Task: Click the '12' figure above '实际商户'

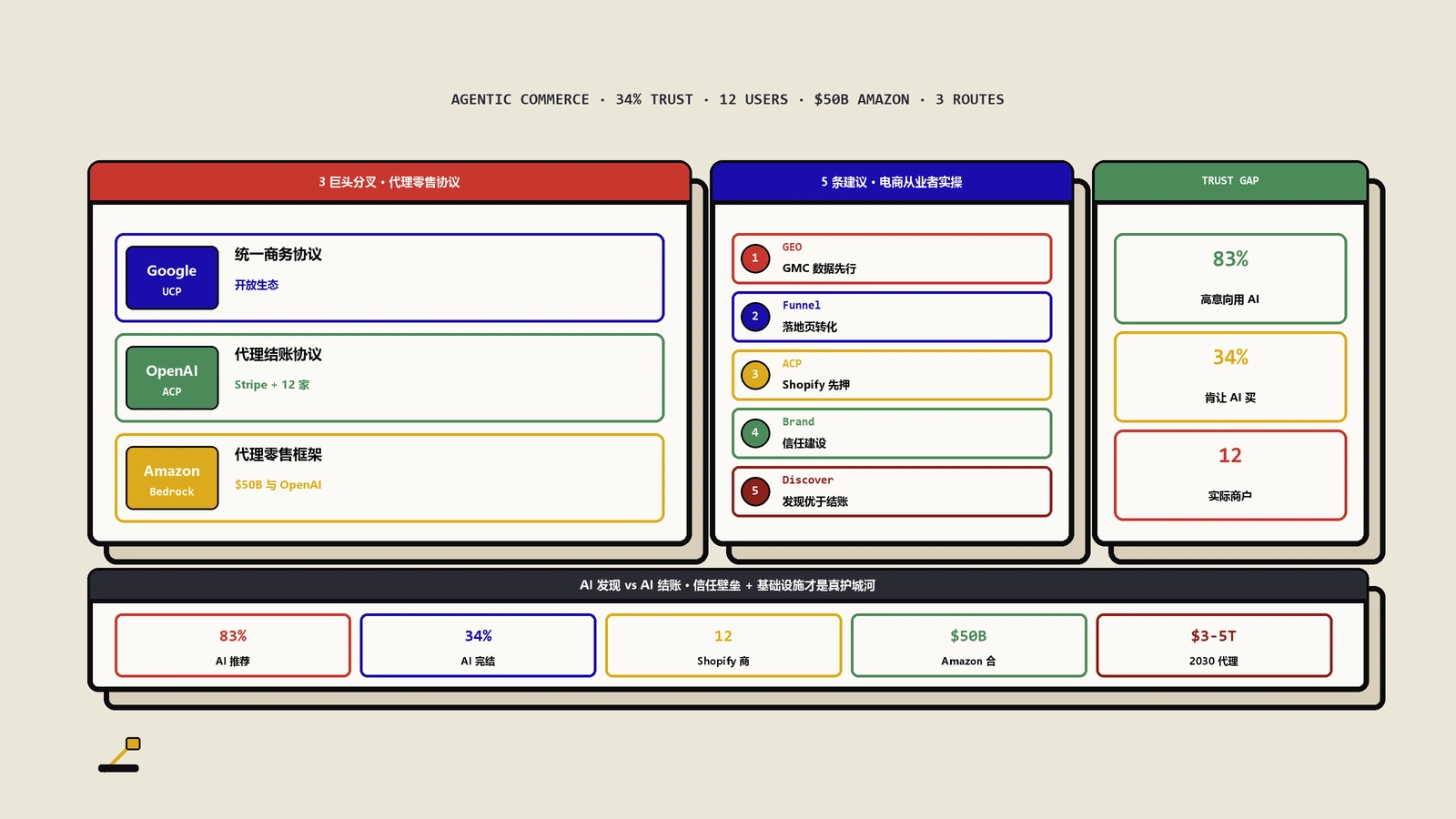Action: [1230, 456]
